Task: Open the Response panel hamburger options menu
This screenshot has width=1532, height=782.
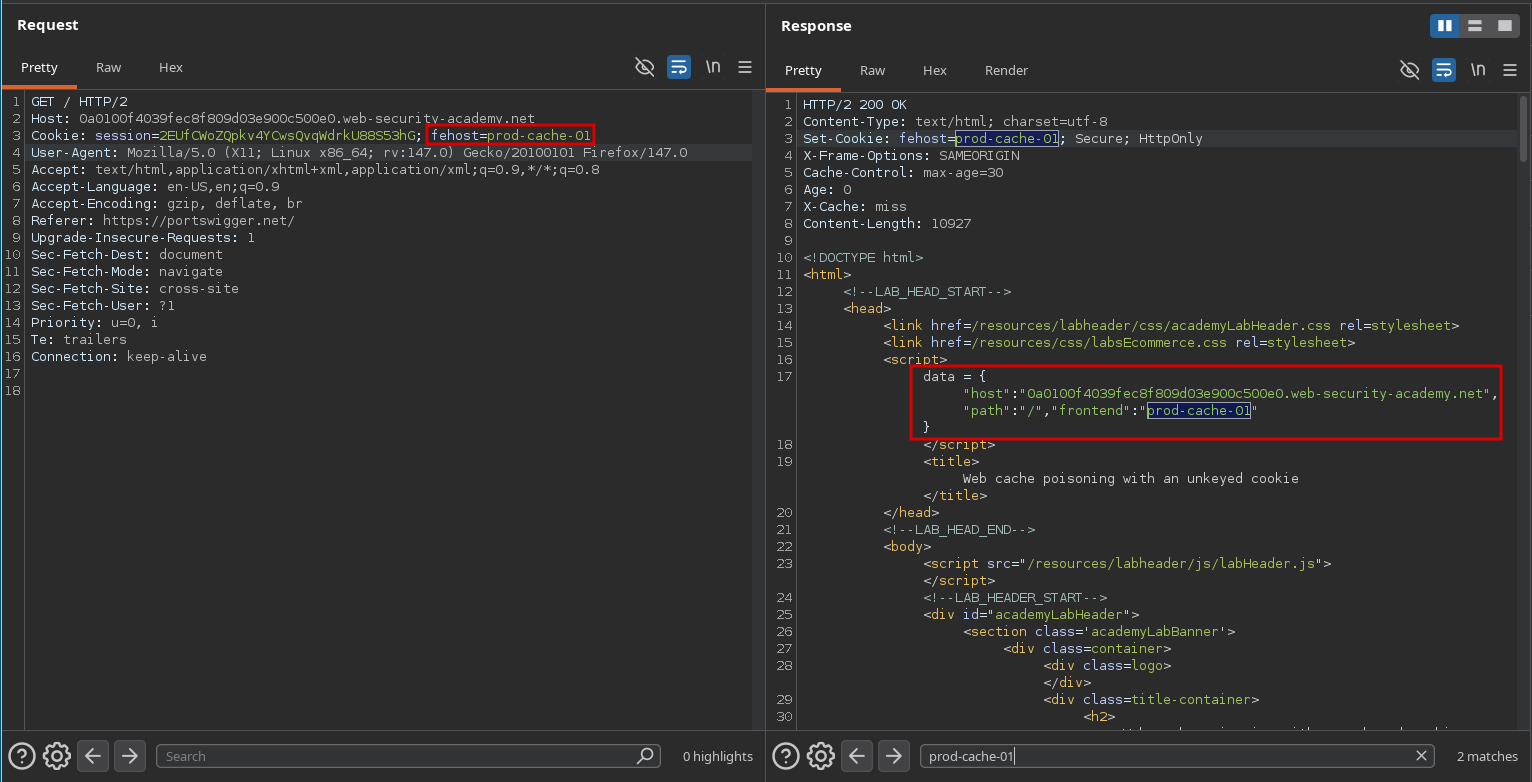Action: pyautogui.click(x=1509, y=70)
